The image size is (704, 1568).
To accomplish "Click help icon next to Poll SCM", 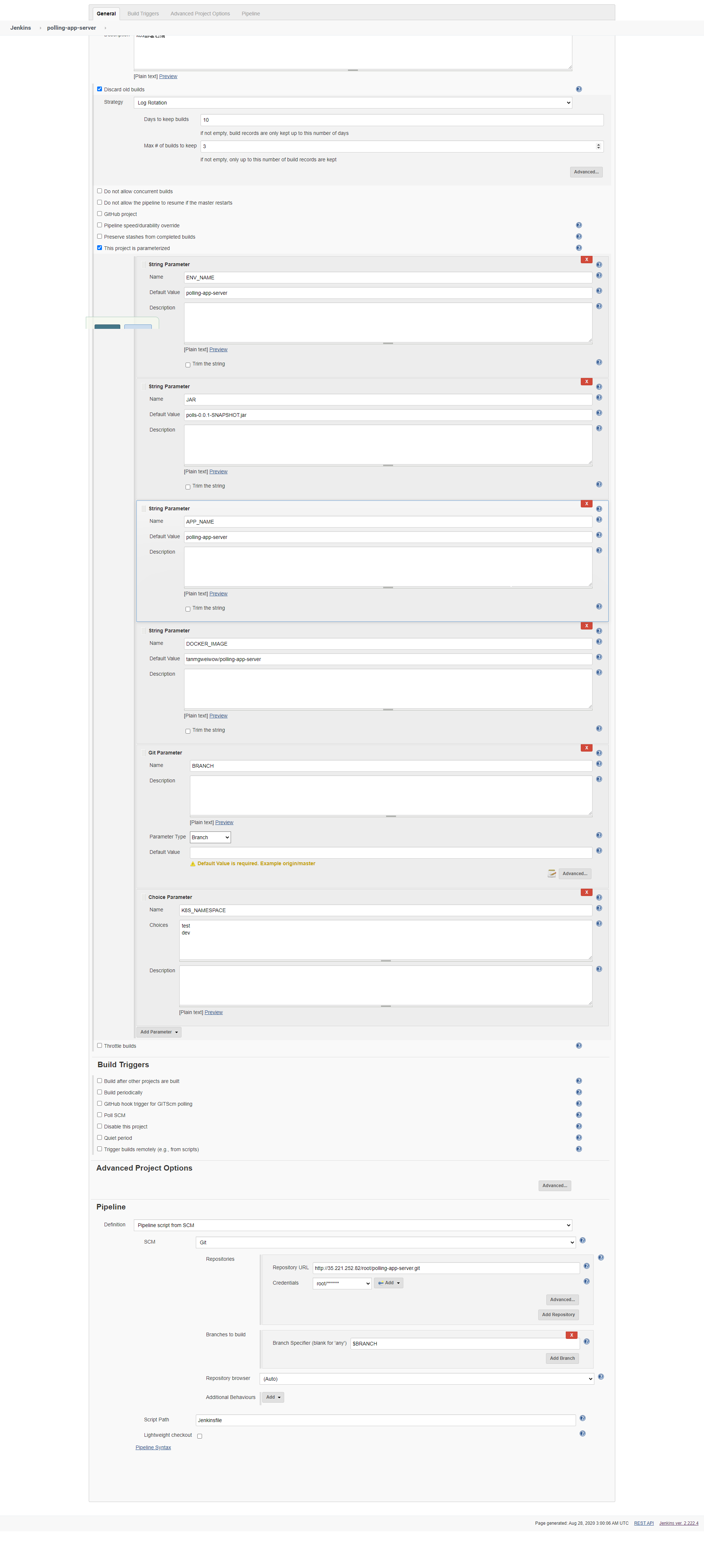I will [x=579, y=1115].
